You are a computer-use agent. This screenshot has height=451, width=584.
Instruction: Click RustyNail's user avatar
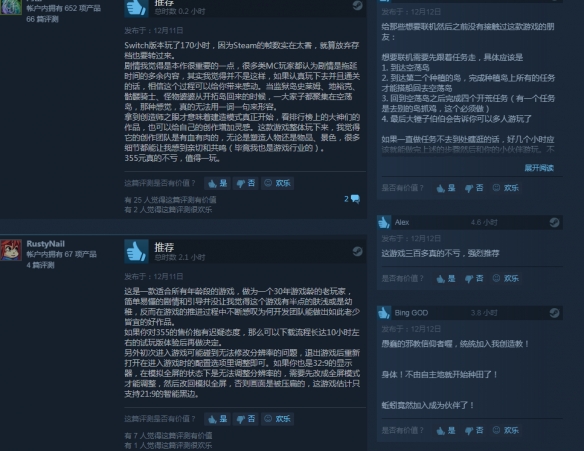point(11,250)
